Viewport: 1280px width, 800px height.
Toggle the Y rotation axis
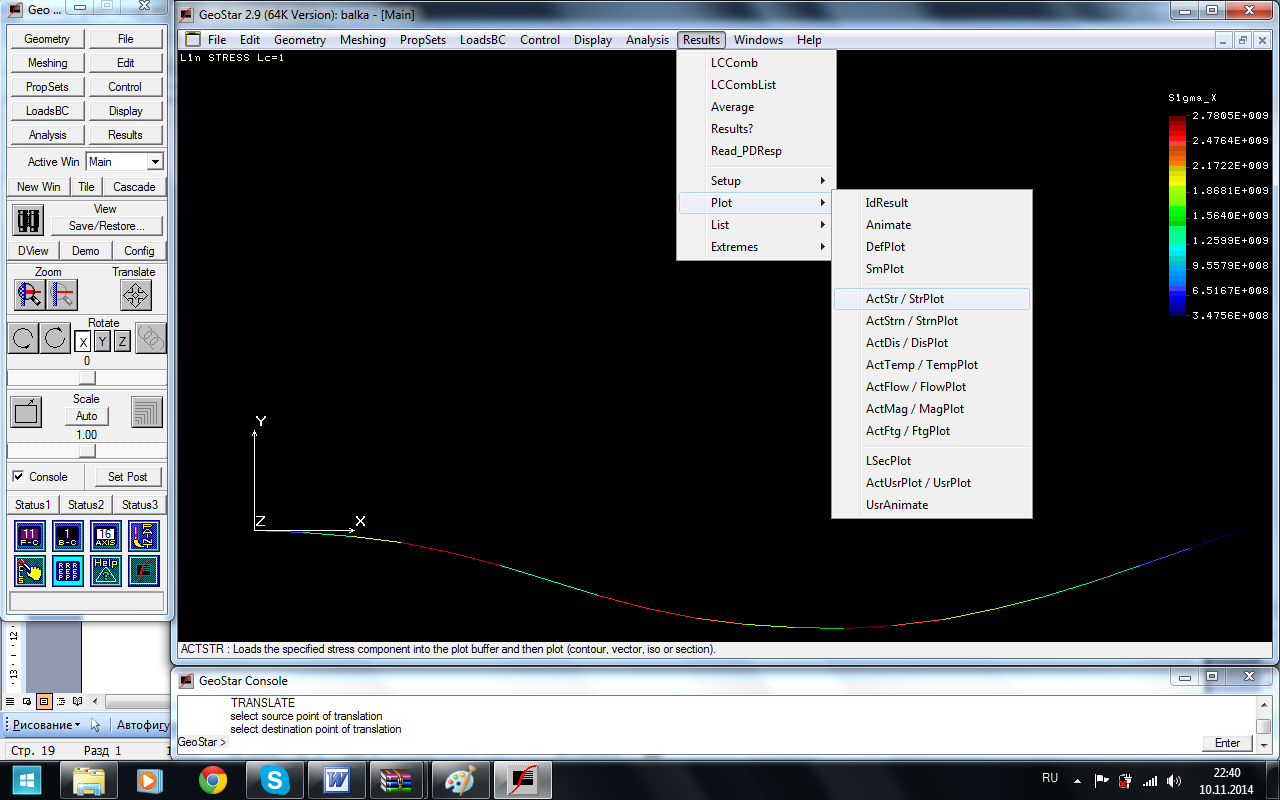(x=103, y=342)
